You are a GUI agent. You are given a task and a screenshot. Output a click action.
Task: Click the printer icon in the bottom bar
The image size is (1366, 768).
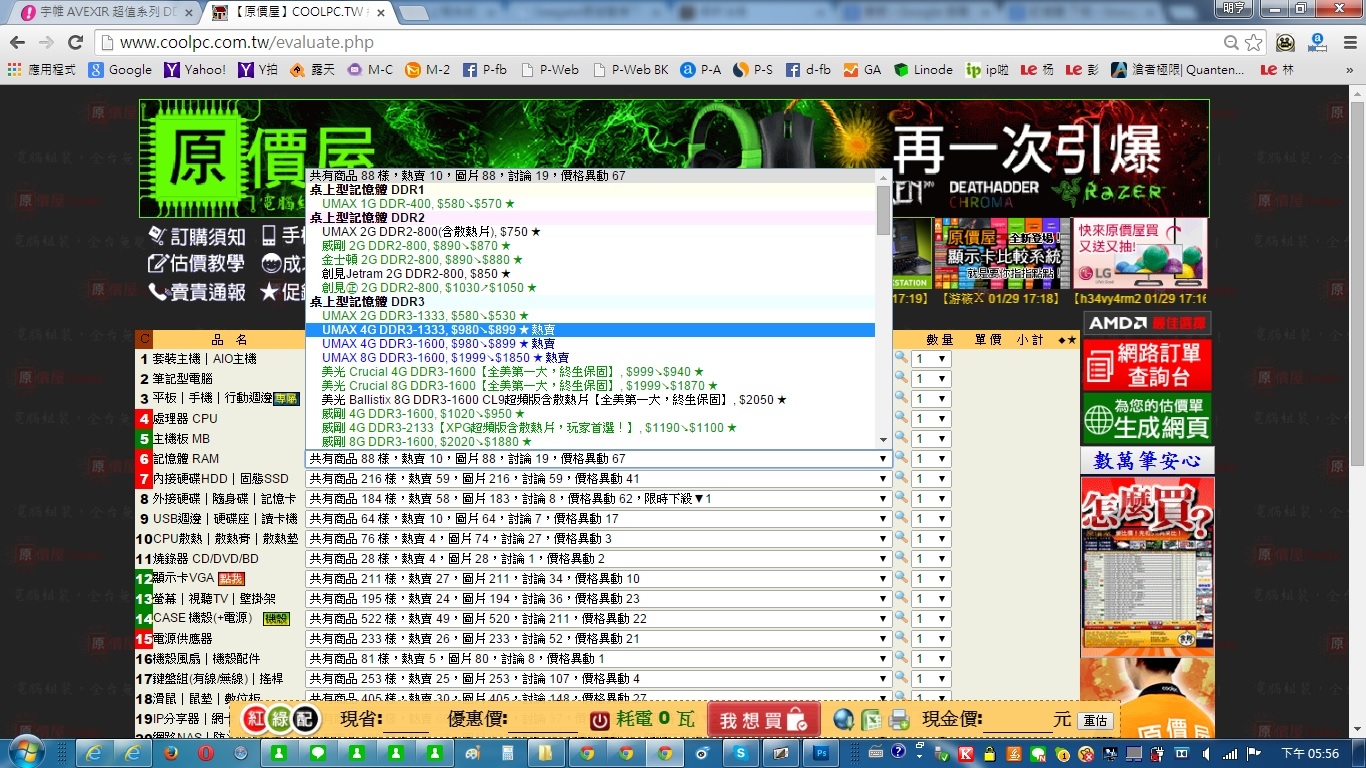coord(899,719)
